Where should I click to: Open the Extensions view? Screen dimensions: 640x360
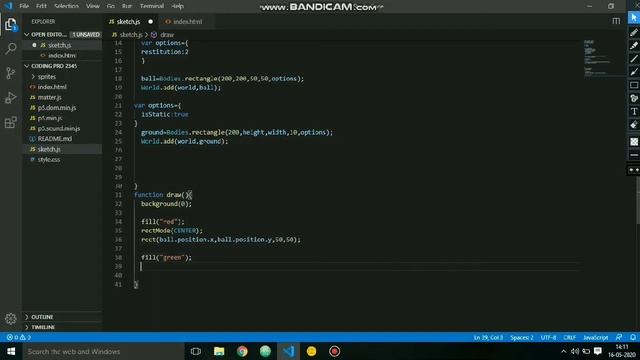(11, 122)
